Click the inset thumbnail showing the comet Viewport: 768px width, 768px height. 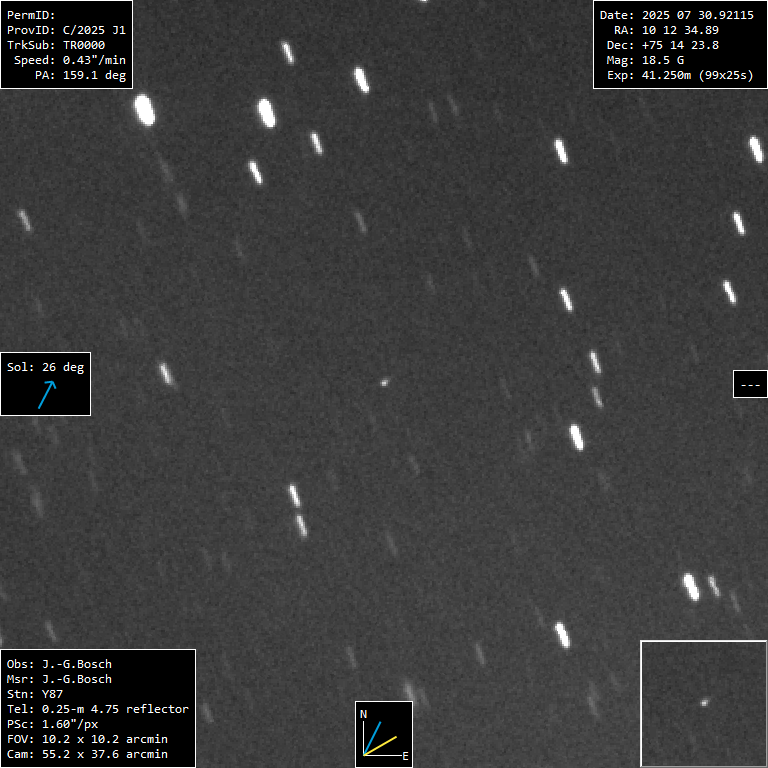point(704,703)
